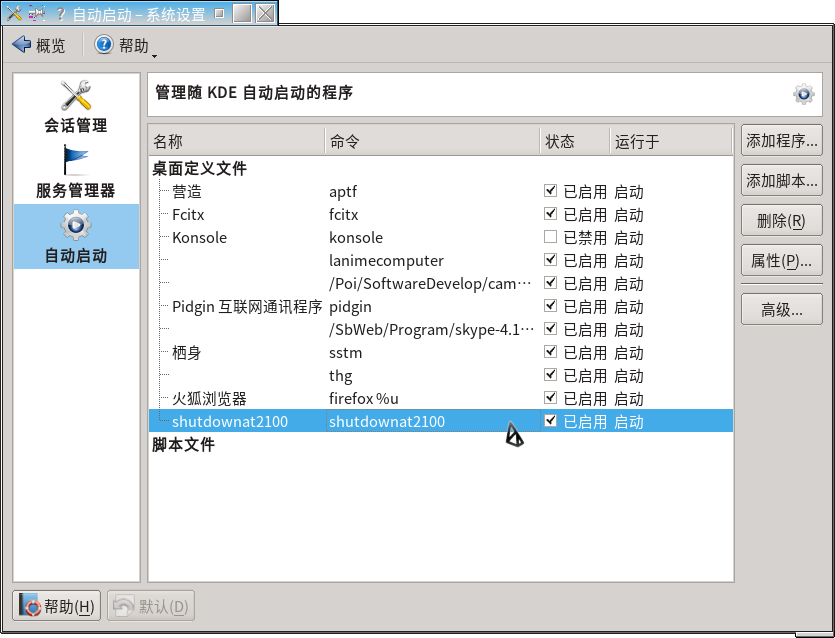Click the pidgin command text
Screen dimensions: 835x638
point(350,307)
